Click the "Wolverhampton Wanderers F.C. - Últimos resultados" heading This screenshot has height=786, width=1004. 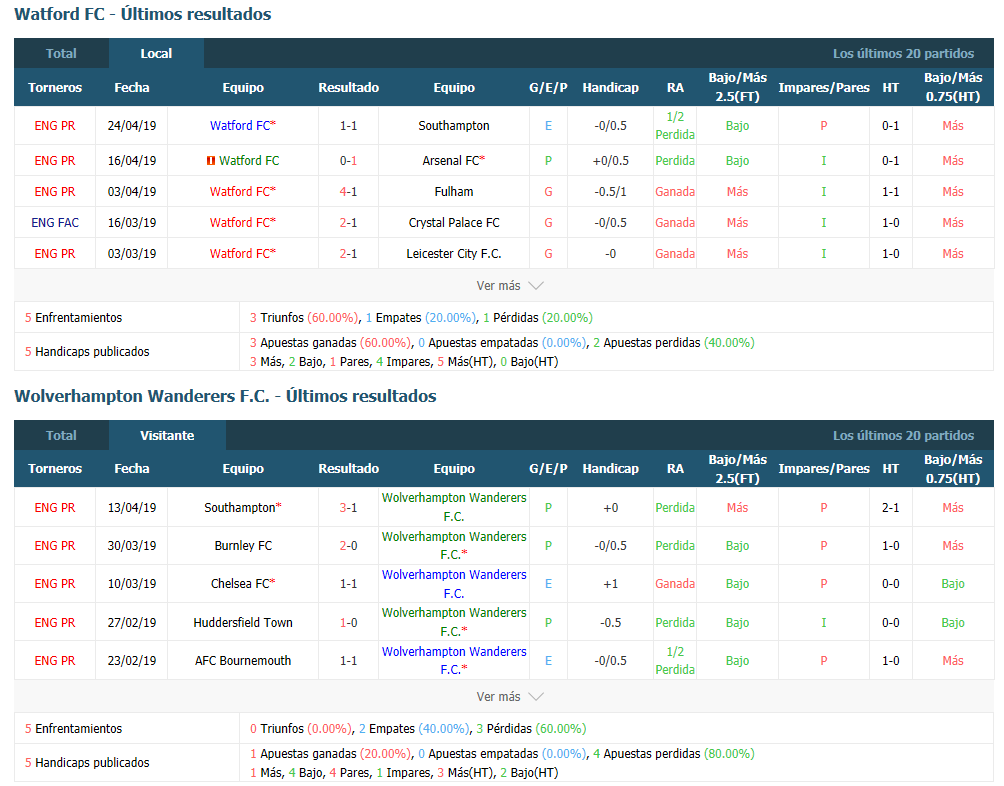[x=225, y=396]
